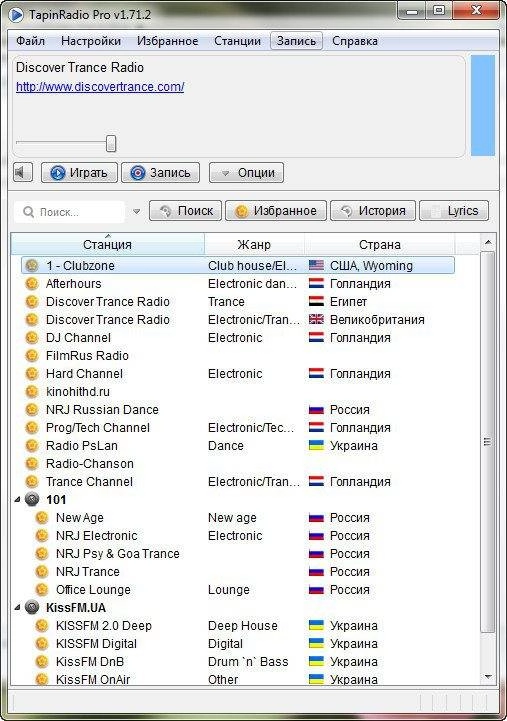Click the star icon beside 1 - Clubzone
Viewport: 507px width, 721px height.
pos(32,265)
